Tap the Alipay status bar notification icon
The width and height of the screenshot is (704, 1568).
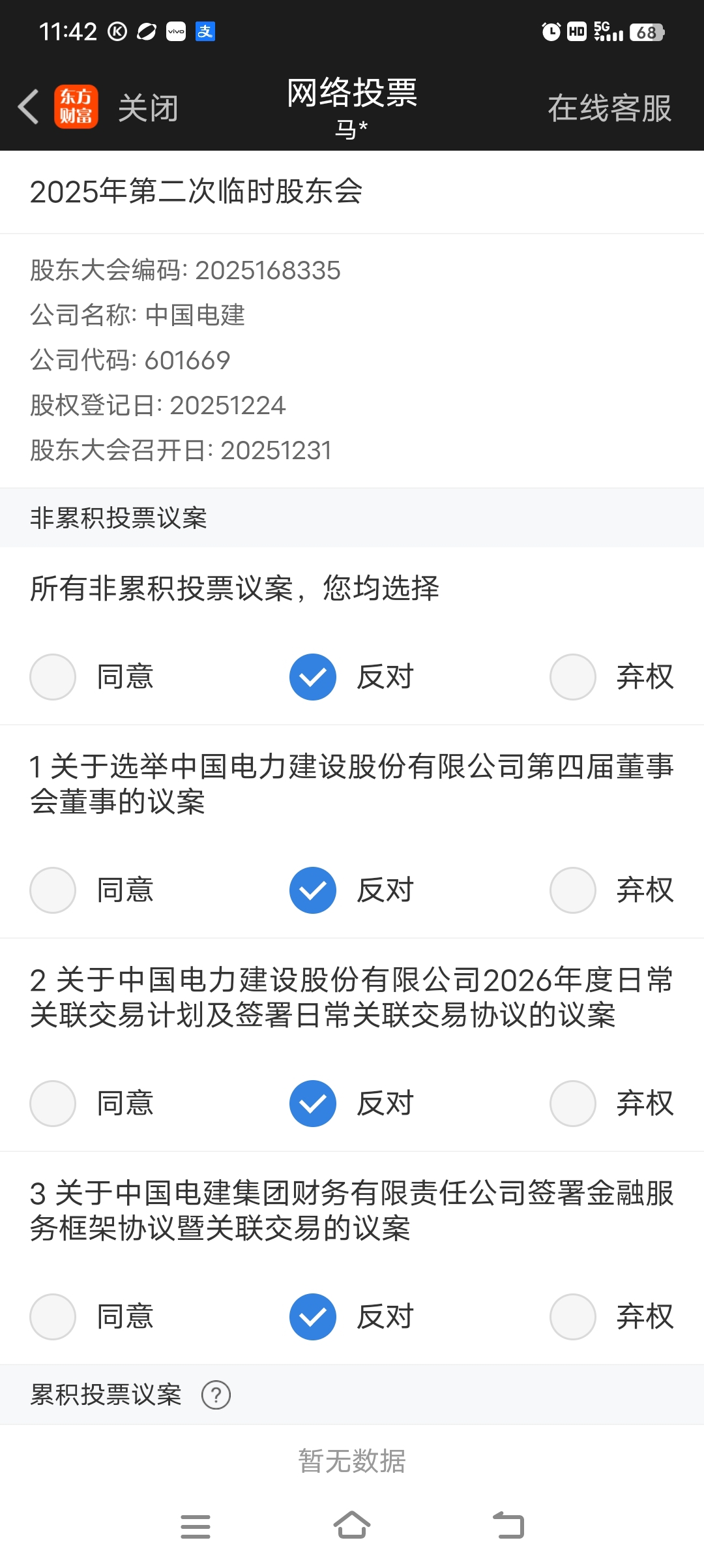(205, 31)
